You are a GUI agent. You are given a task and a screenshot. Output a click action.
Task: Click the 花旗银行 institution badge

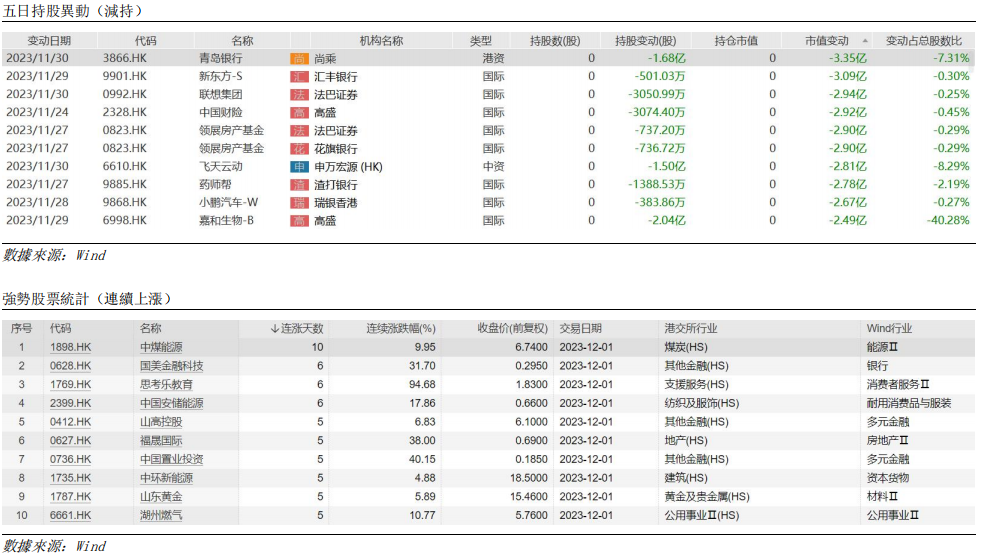(299, 149)
